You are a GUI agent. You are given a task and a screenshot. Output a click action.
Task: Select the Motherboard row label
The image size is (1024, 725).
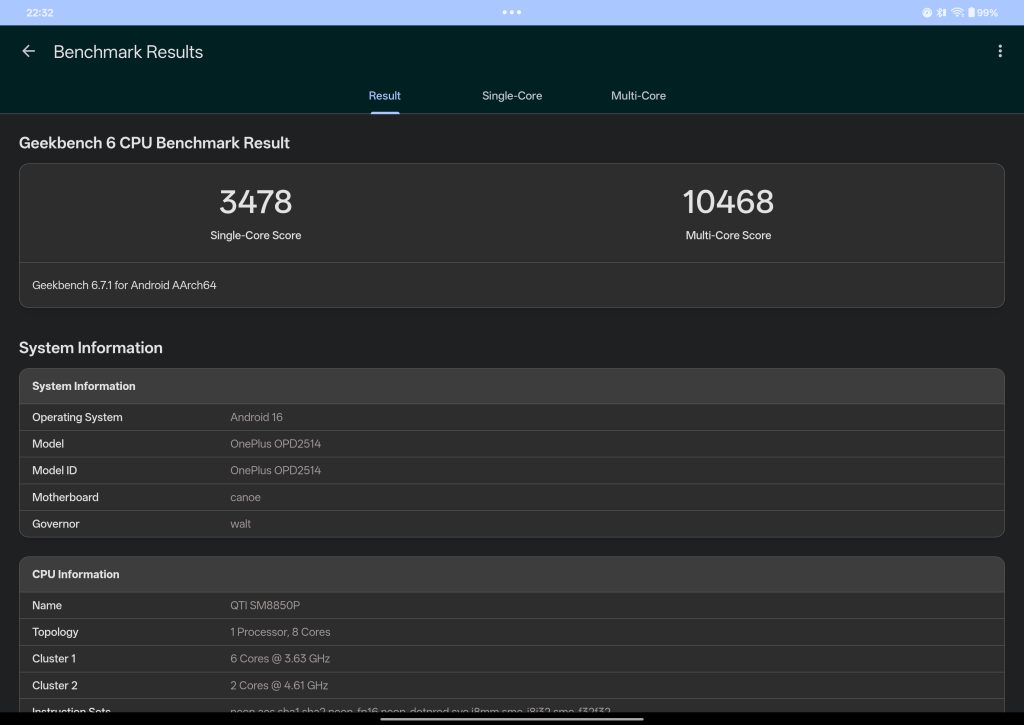point(65,497)
